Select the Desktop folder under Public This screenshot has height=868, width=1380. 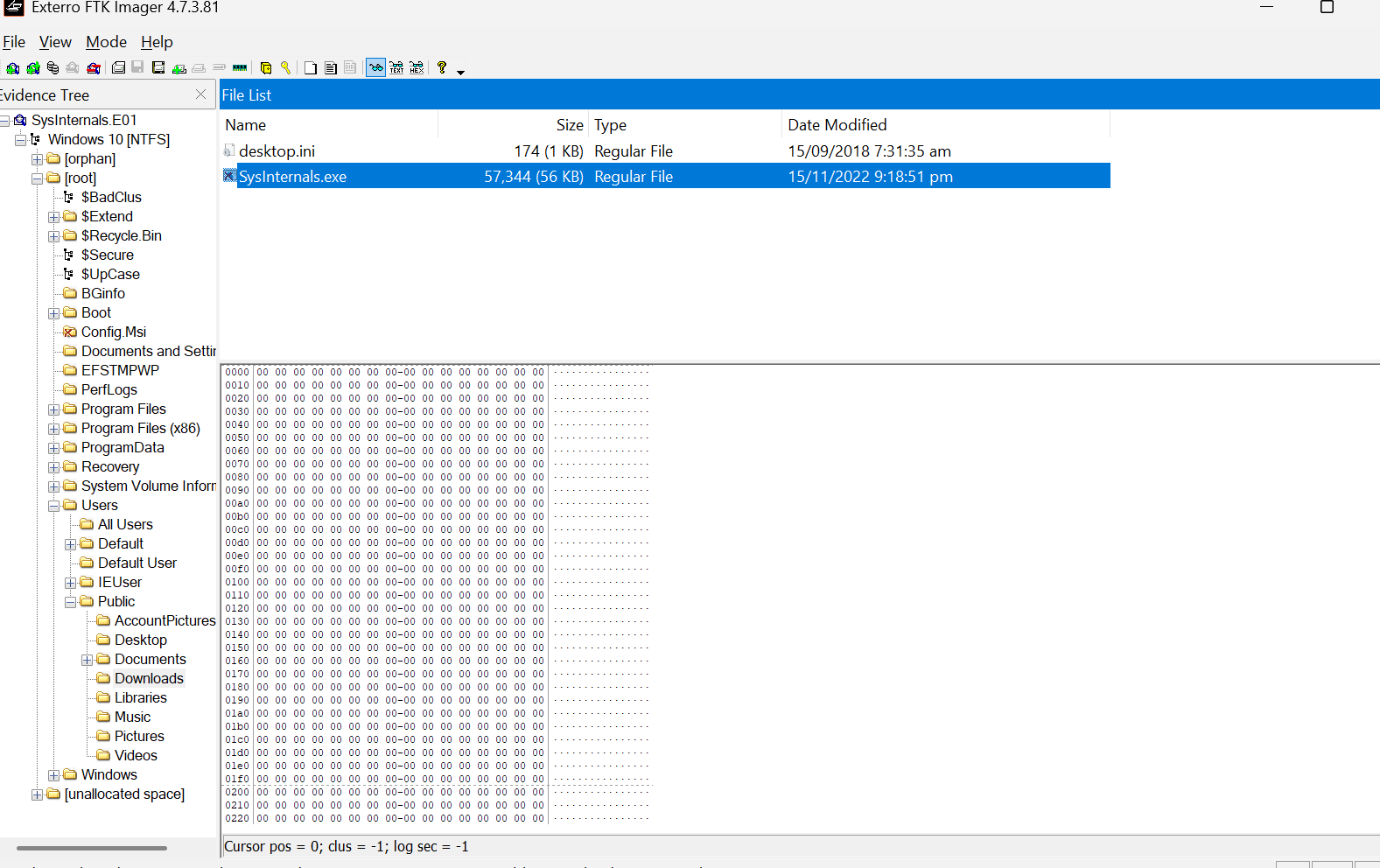point(141,640)
